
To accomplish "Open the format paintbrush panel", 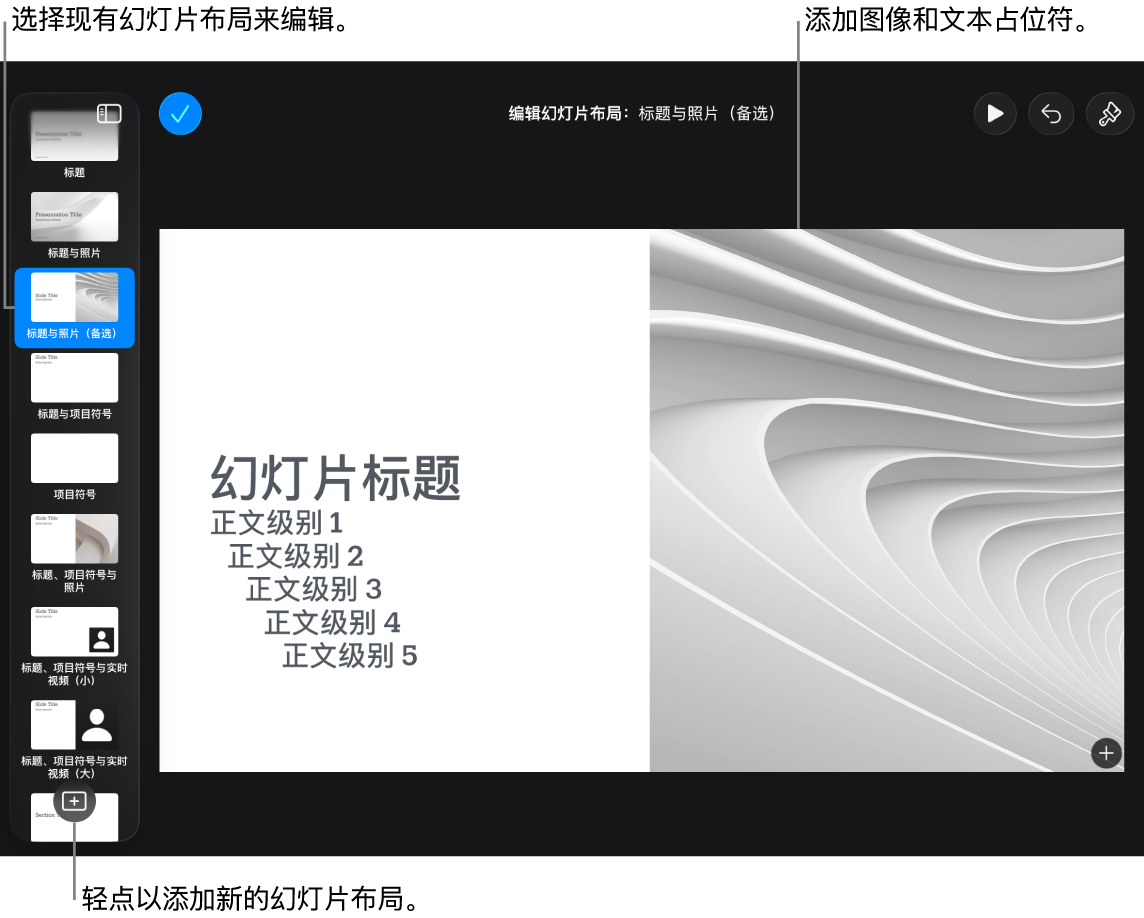I will 1110,114.
